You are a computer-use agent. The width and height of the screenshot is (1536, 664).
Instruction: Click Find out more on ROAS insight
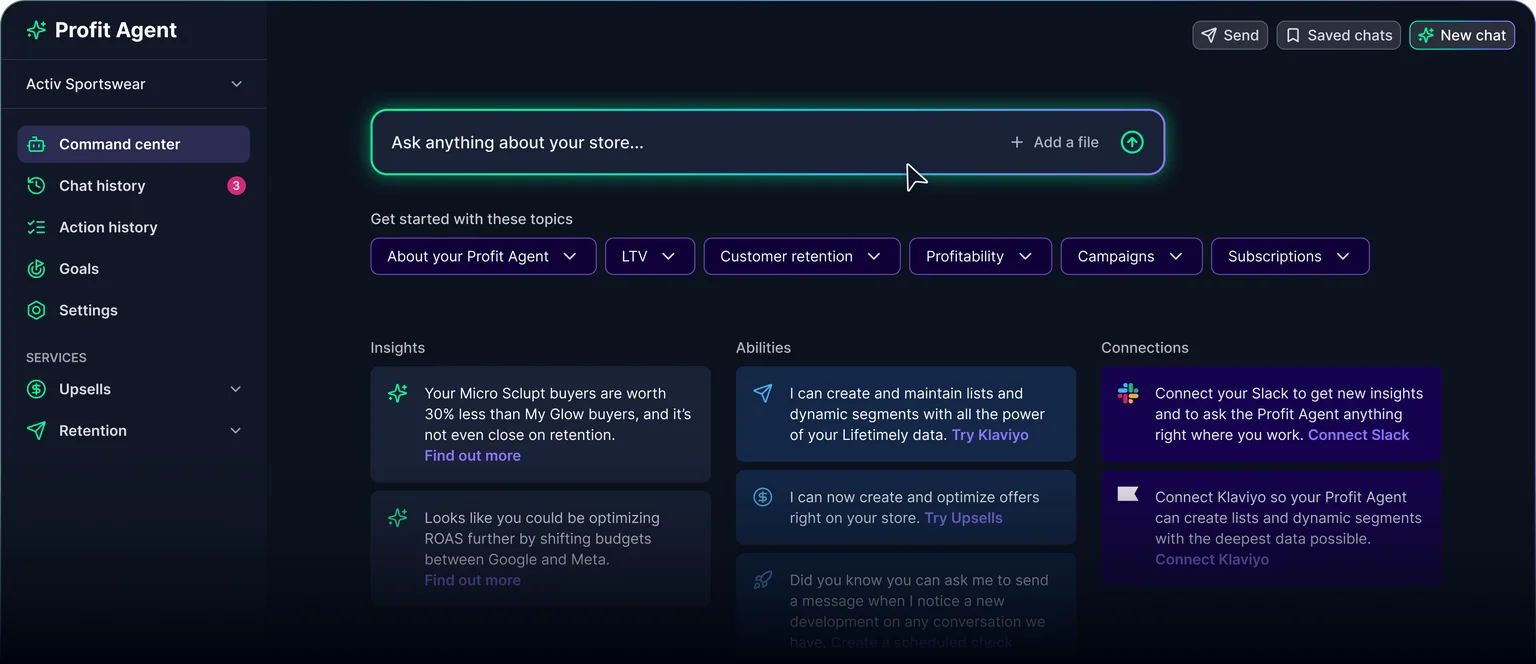[472, 580]
